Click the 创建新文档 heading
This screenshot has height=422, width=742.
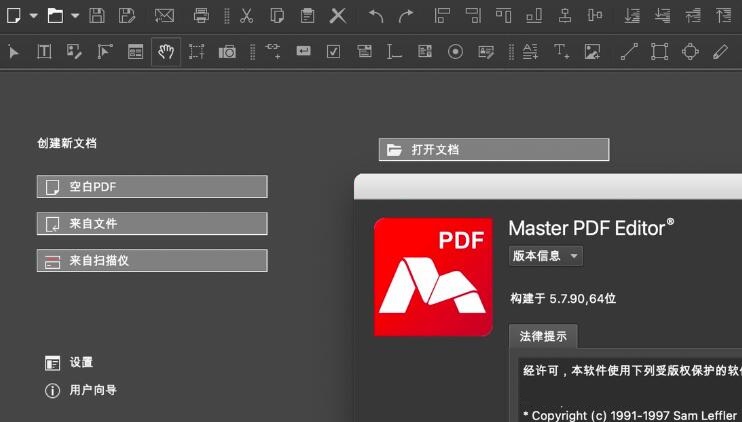pyautogui.click(x=67, y=143)
